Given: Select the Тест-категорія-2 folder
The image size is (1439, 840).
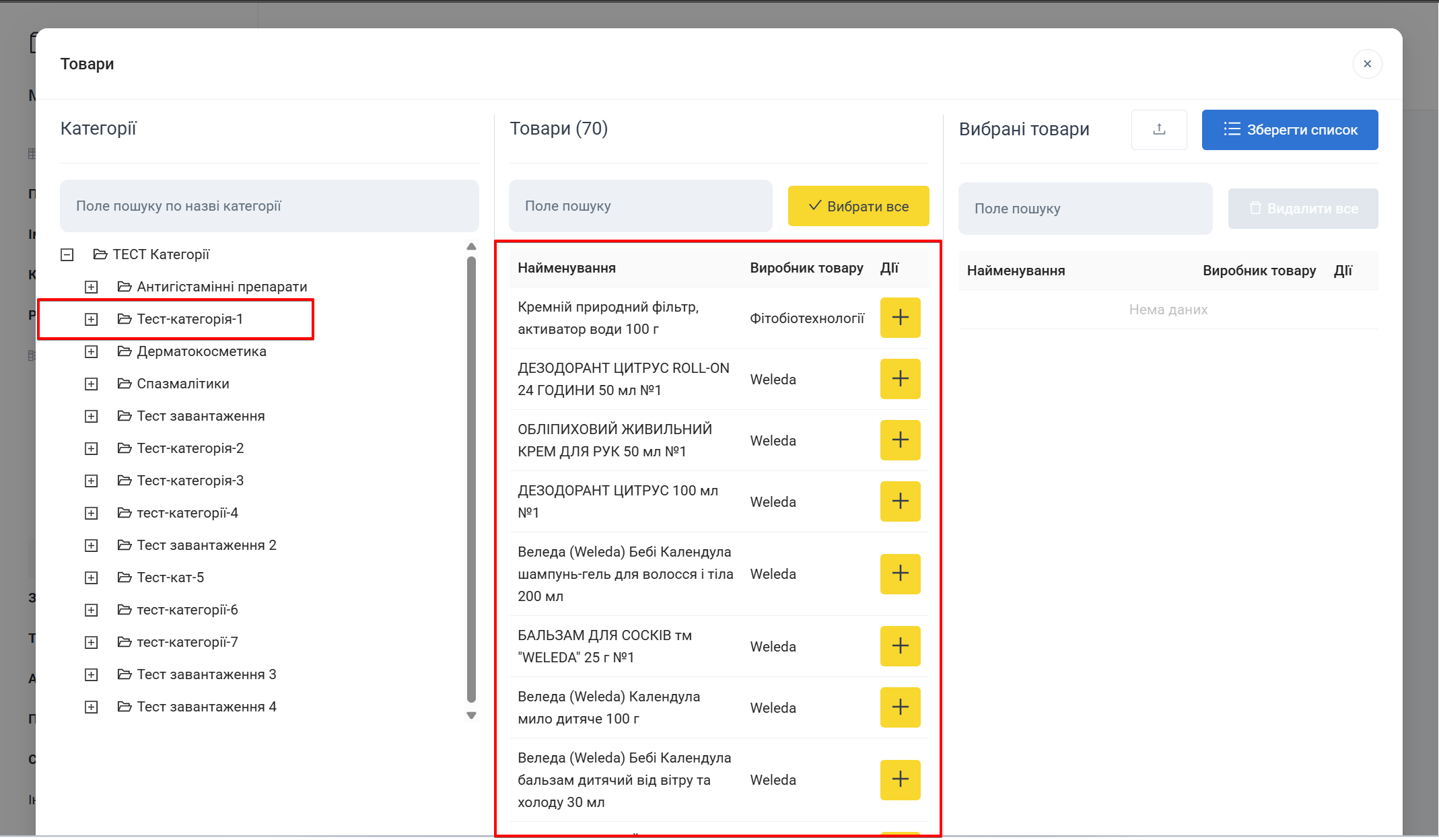Looking at the screenshot, I should tap(190, 448).
